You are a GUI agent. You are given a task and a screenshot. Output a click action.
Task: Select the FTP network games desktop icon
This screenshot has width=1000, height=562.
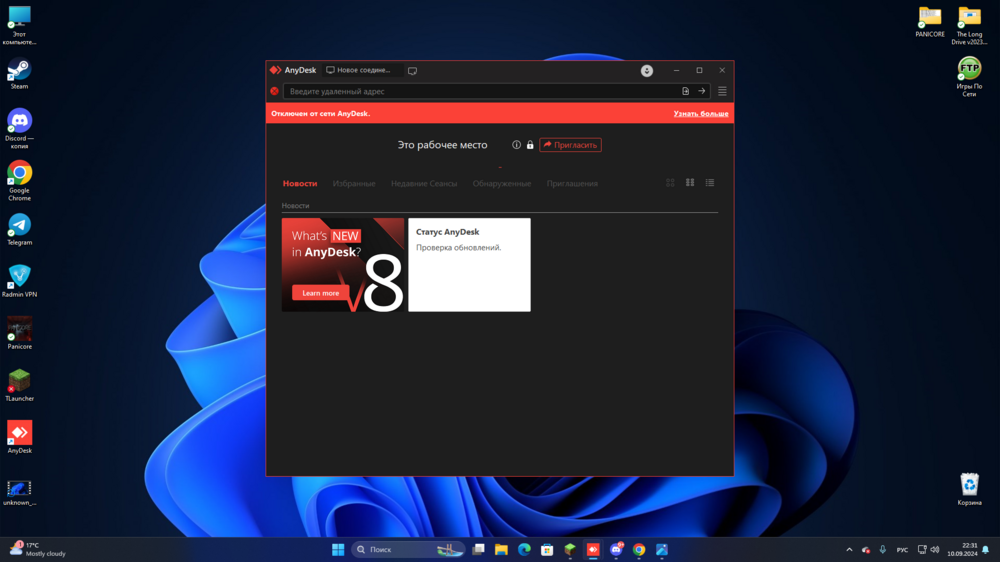coord(969,77)
